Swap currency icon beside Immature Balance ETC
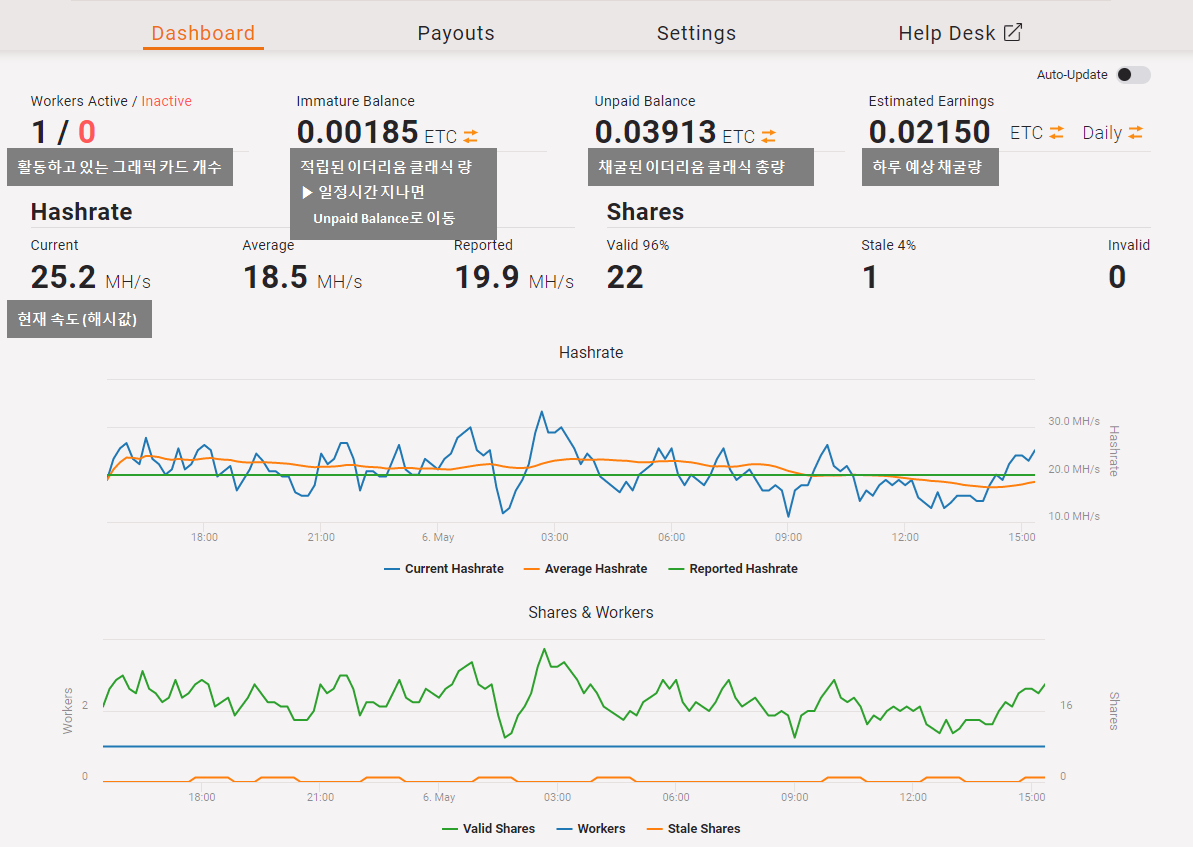 click(x=471, y=136)
